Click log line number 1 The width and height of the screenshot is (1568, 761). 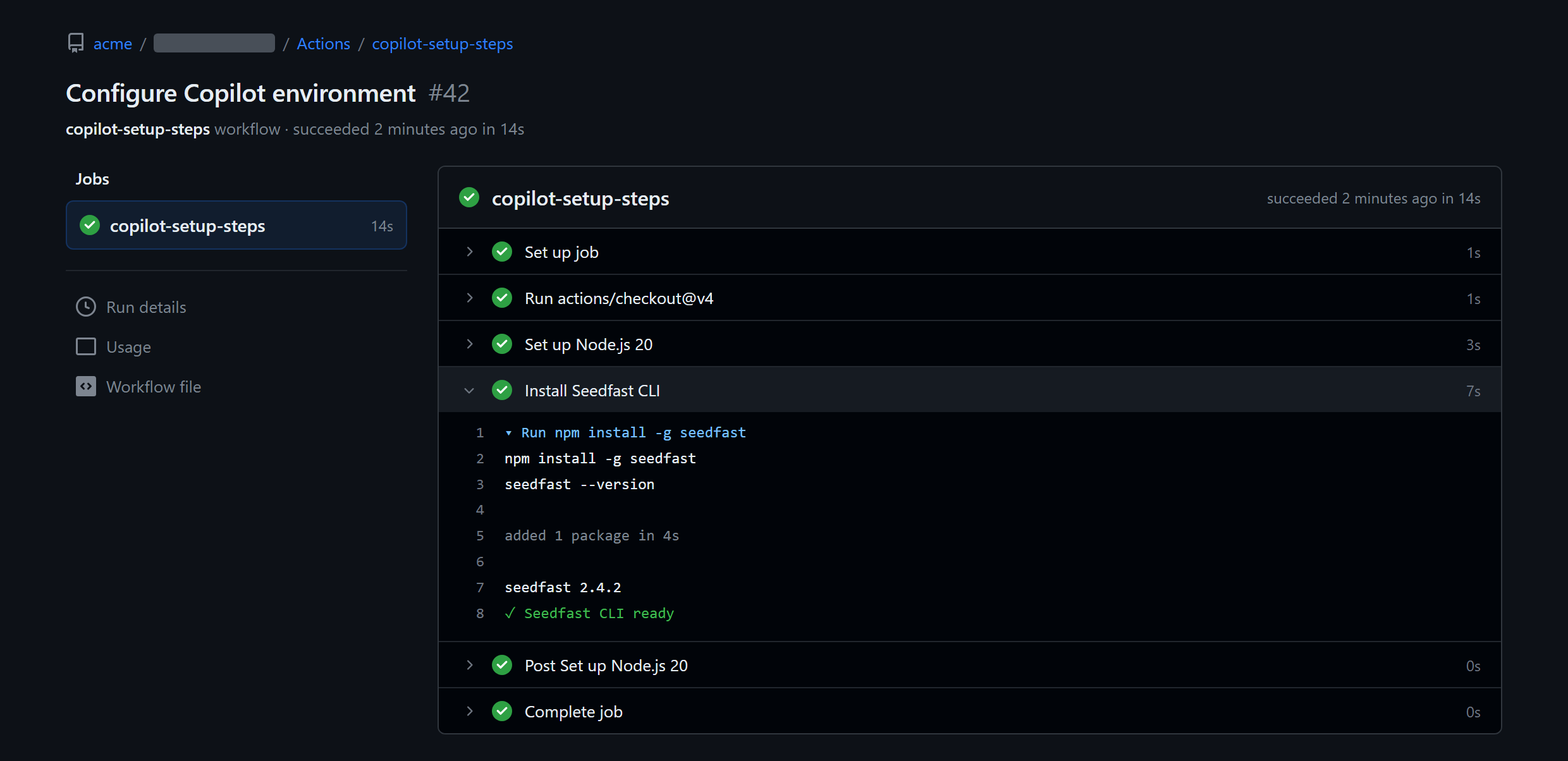[x=480, y=433]
